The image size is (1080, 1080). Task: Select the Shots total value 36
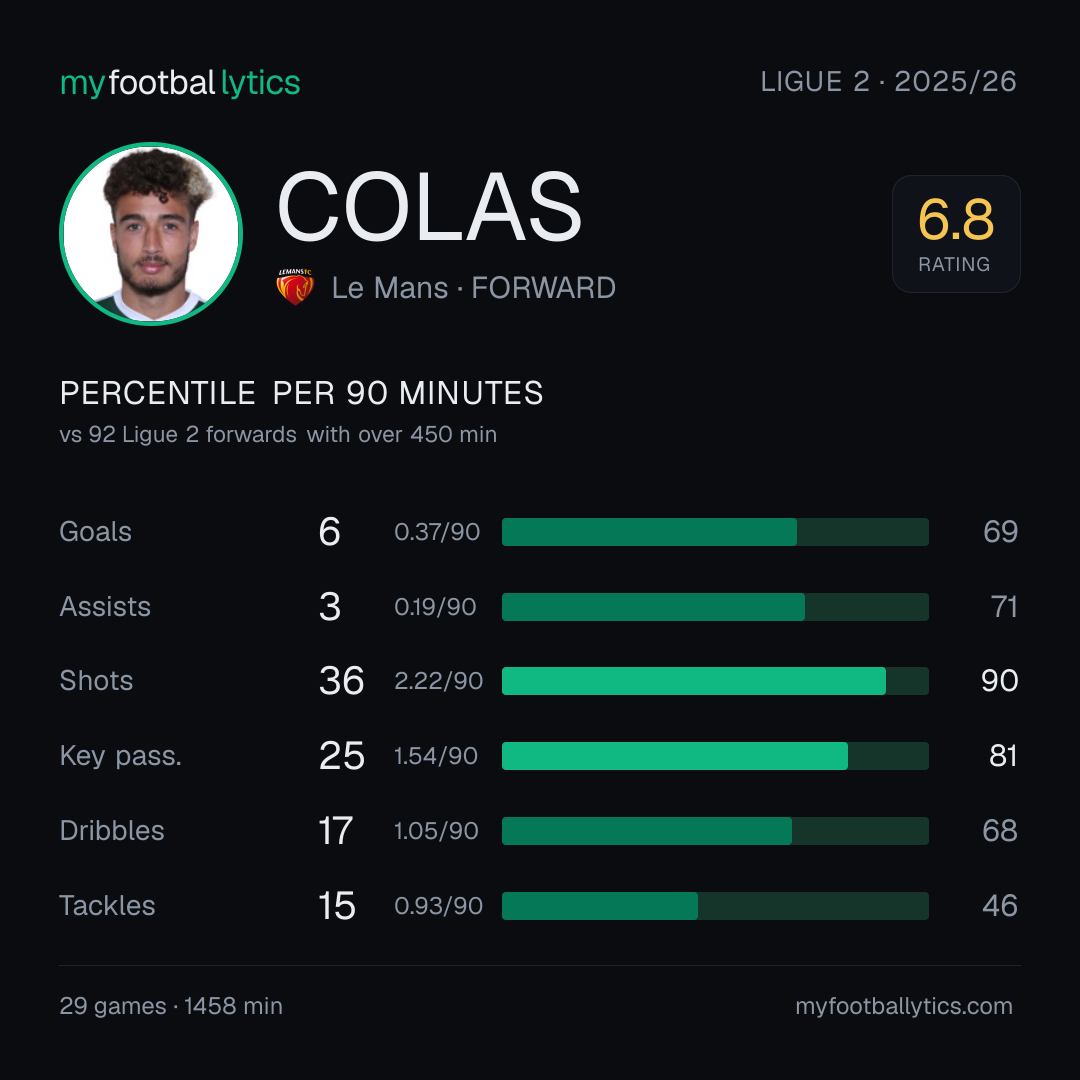341,681
